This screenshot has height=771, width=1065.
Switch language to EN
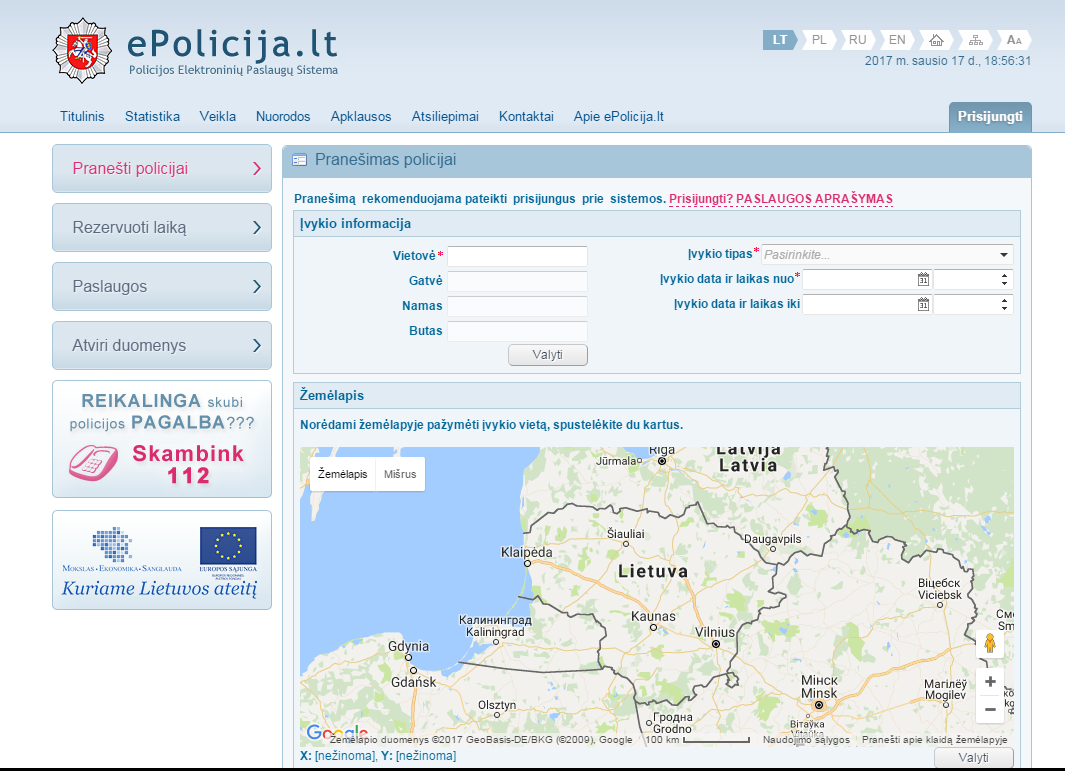(x=897, y=40)
